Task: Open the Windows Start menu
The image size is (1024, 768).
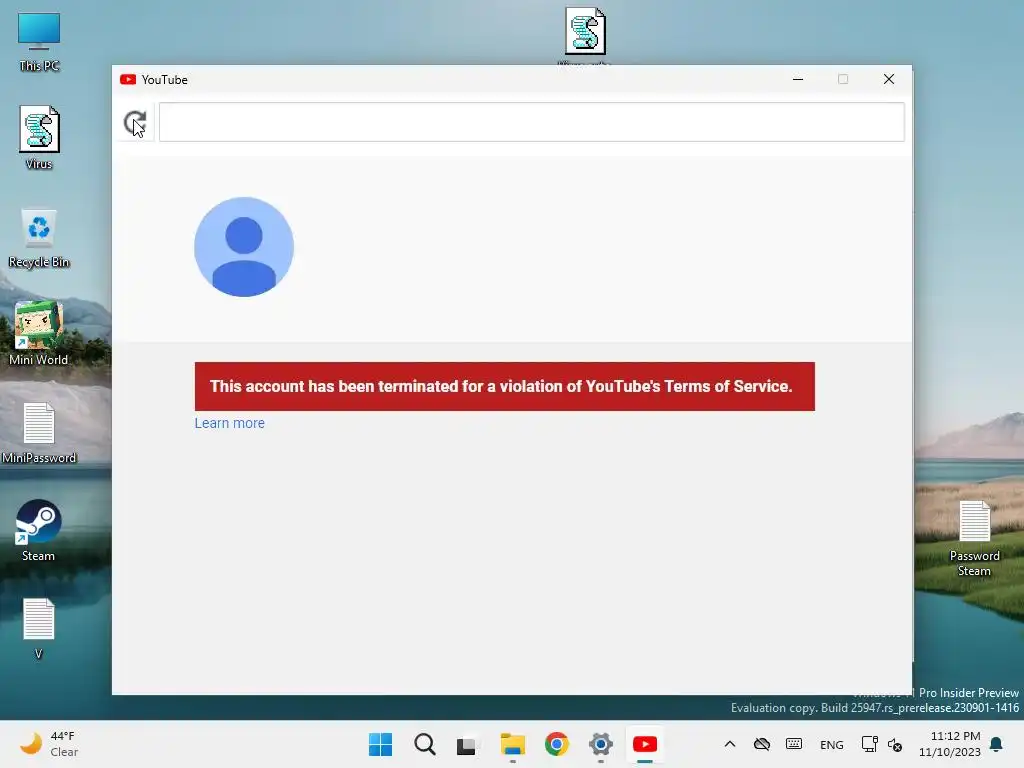Action: 381,744
